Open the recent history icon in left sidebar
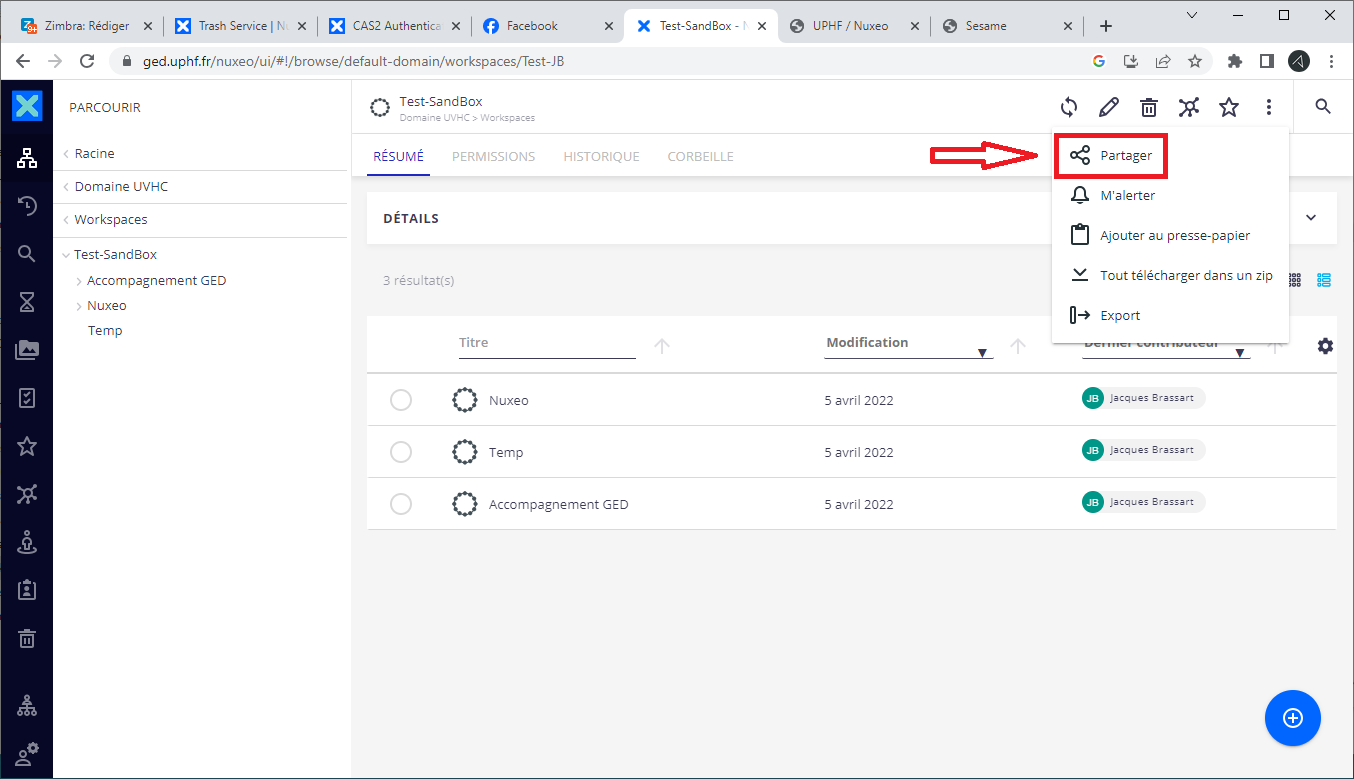Viewport: 1354px width, 779px height. tap(27, 206)
